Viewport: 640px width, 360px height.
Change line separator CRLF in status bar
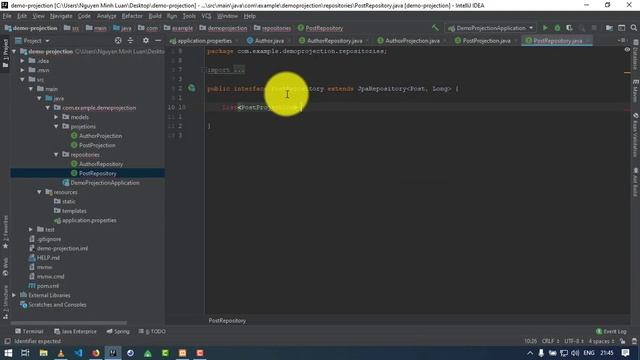coord(551,341)
